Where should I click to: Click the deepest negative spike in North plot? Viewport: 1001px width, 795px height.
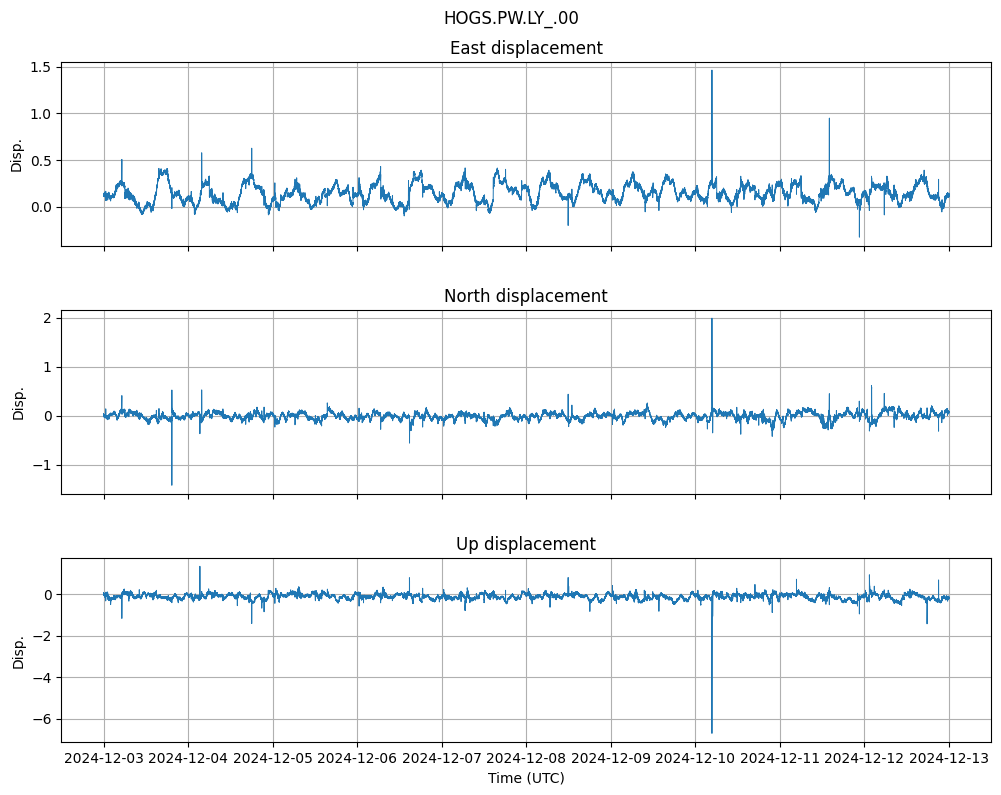pos(172,484)
